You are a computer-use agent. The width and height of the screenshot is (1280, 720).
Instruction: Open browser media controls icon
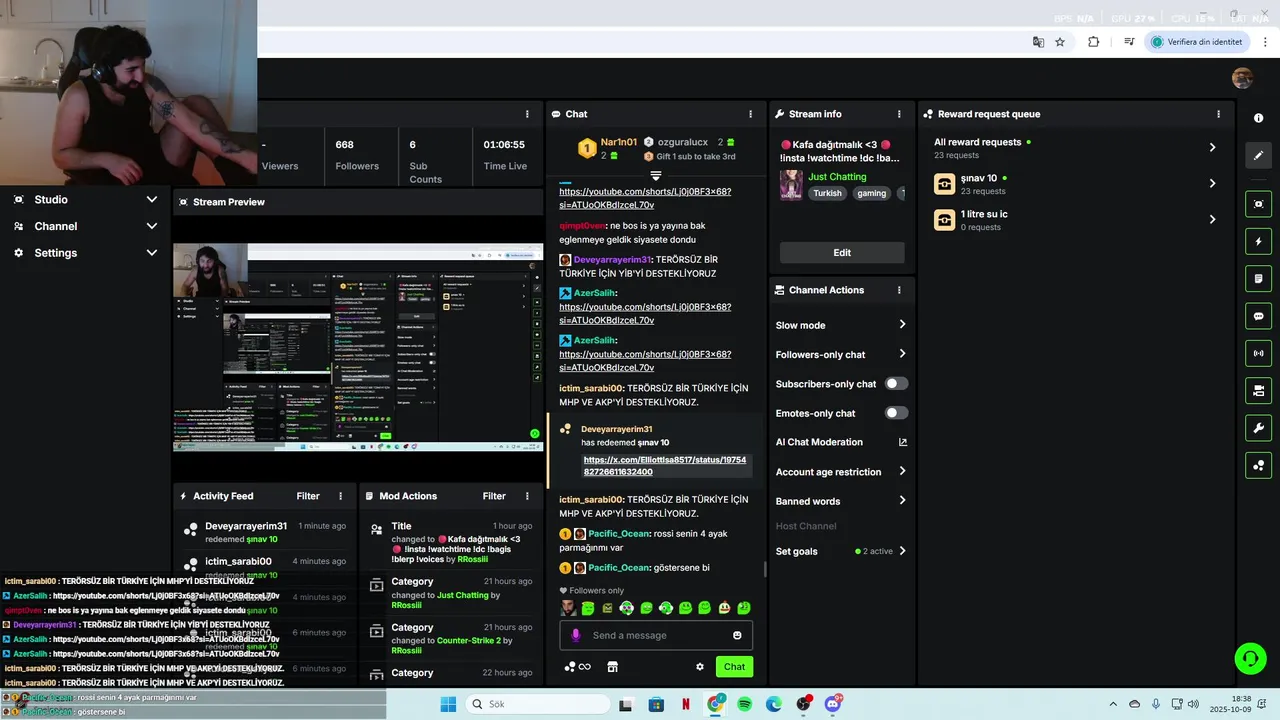pyautogui.click(x=1128, y=42)
